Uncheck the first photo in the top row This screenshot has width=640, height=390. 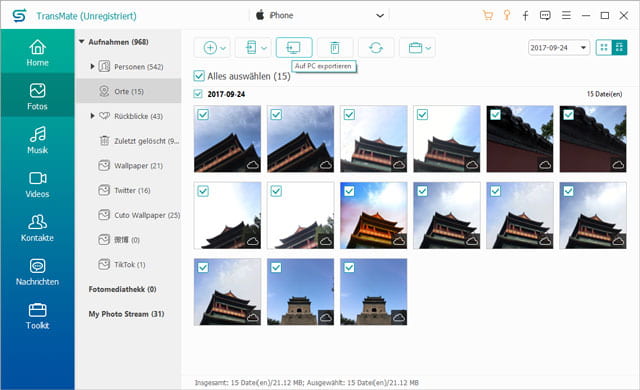pos(203,115)
